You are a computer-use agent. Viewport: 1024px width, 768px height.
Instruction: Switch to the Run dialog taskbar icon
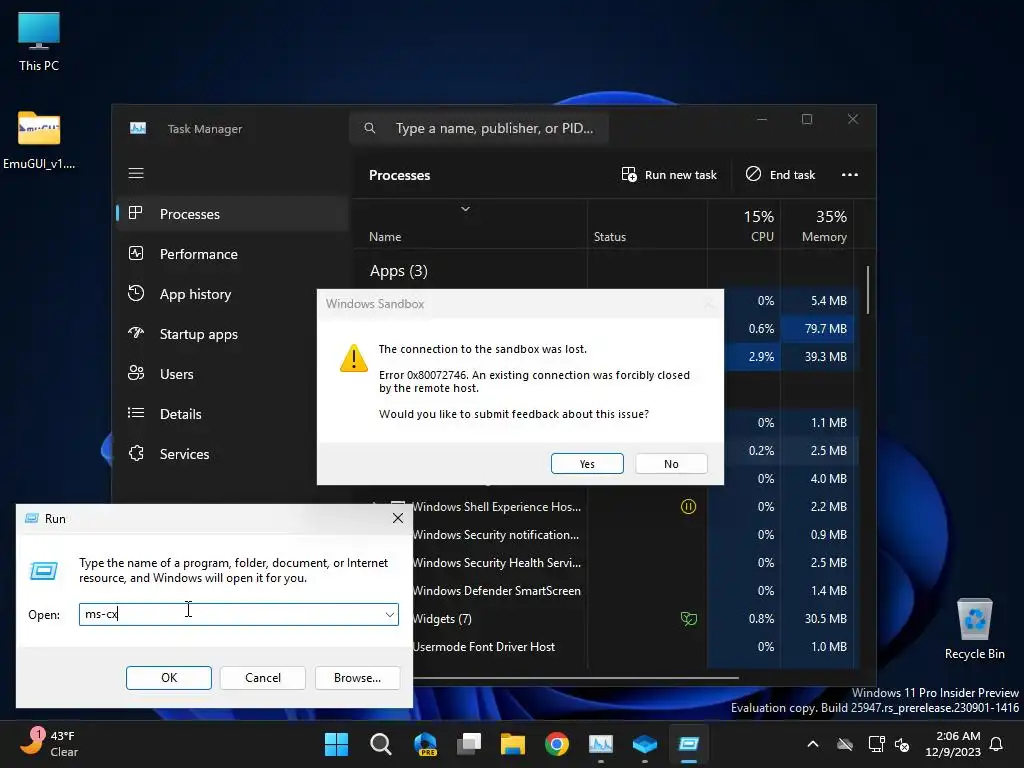pyautogui.click(x=688, y=744)
